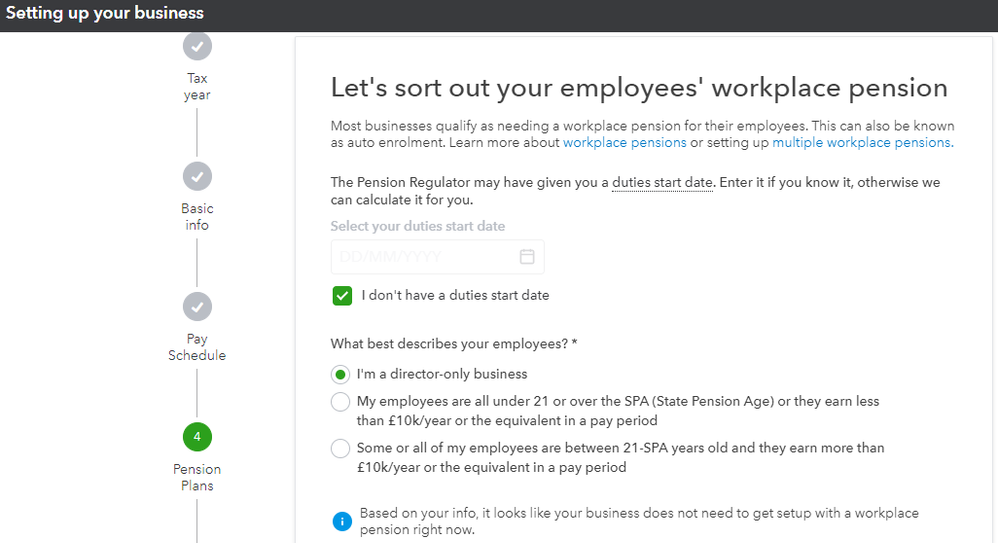Viewport: 998px width, 543px height.
Task: Click the "Select your duties start date" label
Action: (x=418, y=226)
